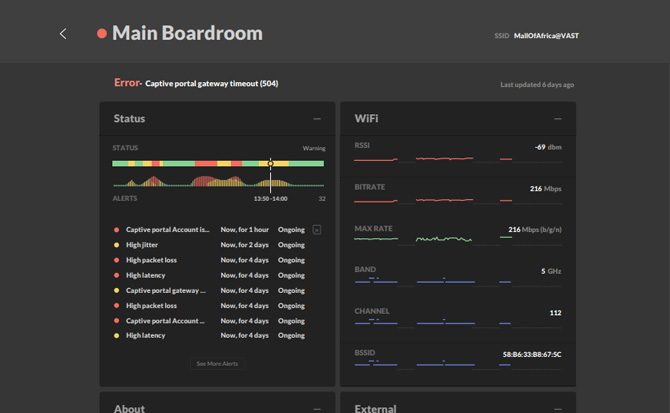This screenshot has width=670, height=413.
Task: Click the timeline marker handle on status bar
Action: pyautogui.click(x=270, y=163)
